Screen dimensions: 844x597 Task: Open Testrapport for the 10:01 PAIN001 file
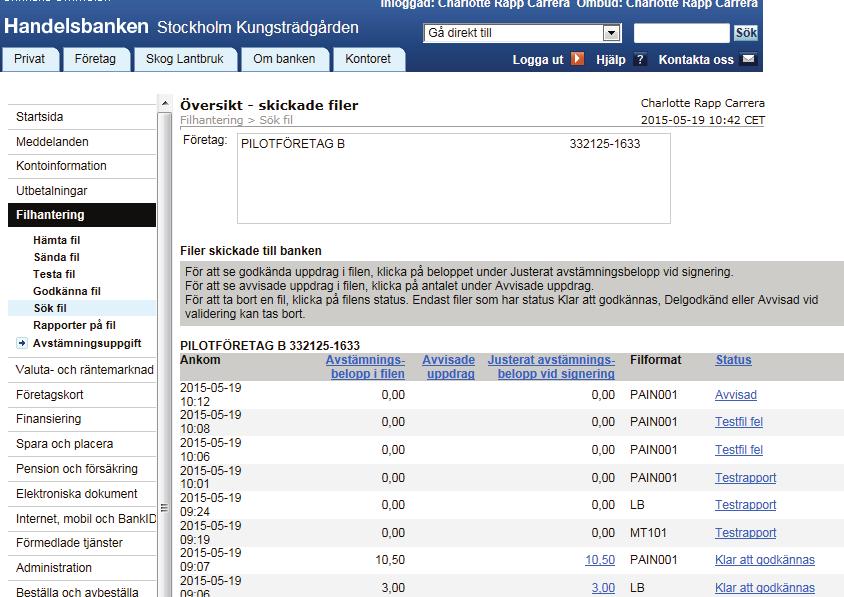(x=745, y=477)
